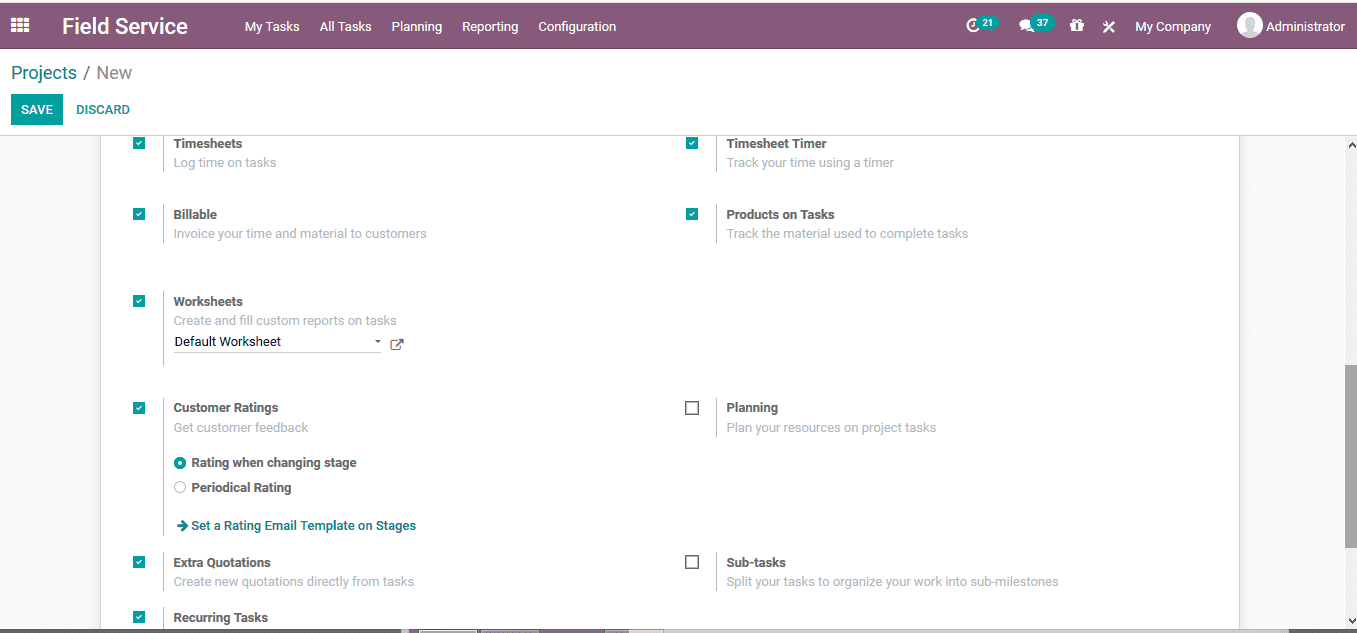
Task: Click the Extra Quotations label
Action: pyautogui.click(x=222, y=563)
